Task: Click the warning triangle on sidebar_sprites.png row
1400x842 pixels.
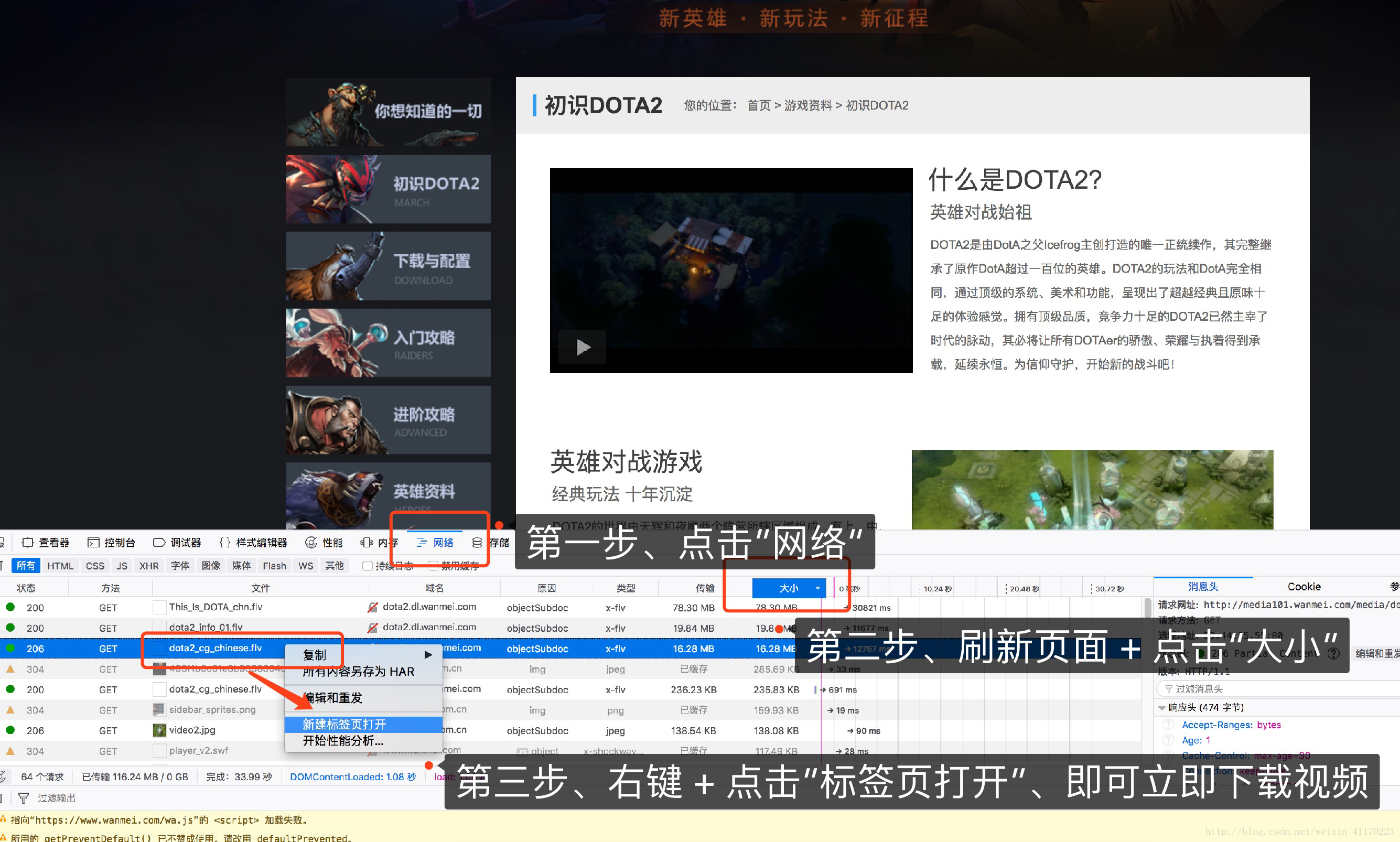Action: pyautogui.click(x=10, y=709)
